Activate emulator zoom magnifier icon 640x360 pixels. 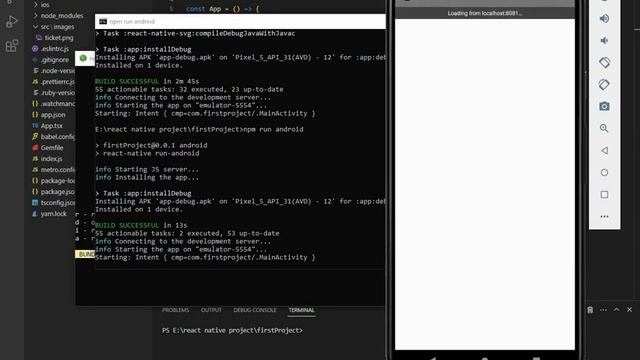pos(604,129)
